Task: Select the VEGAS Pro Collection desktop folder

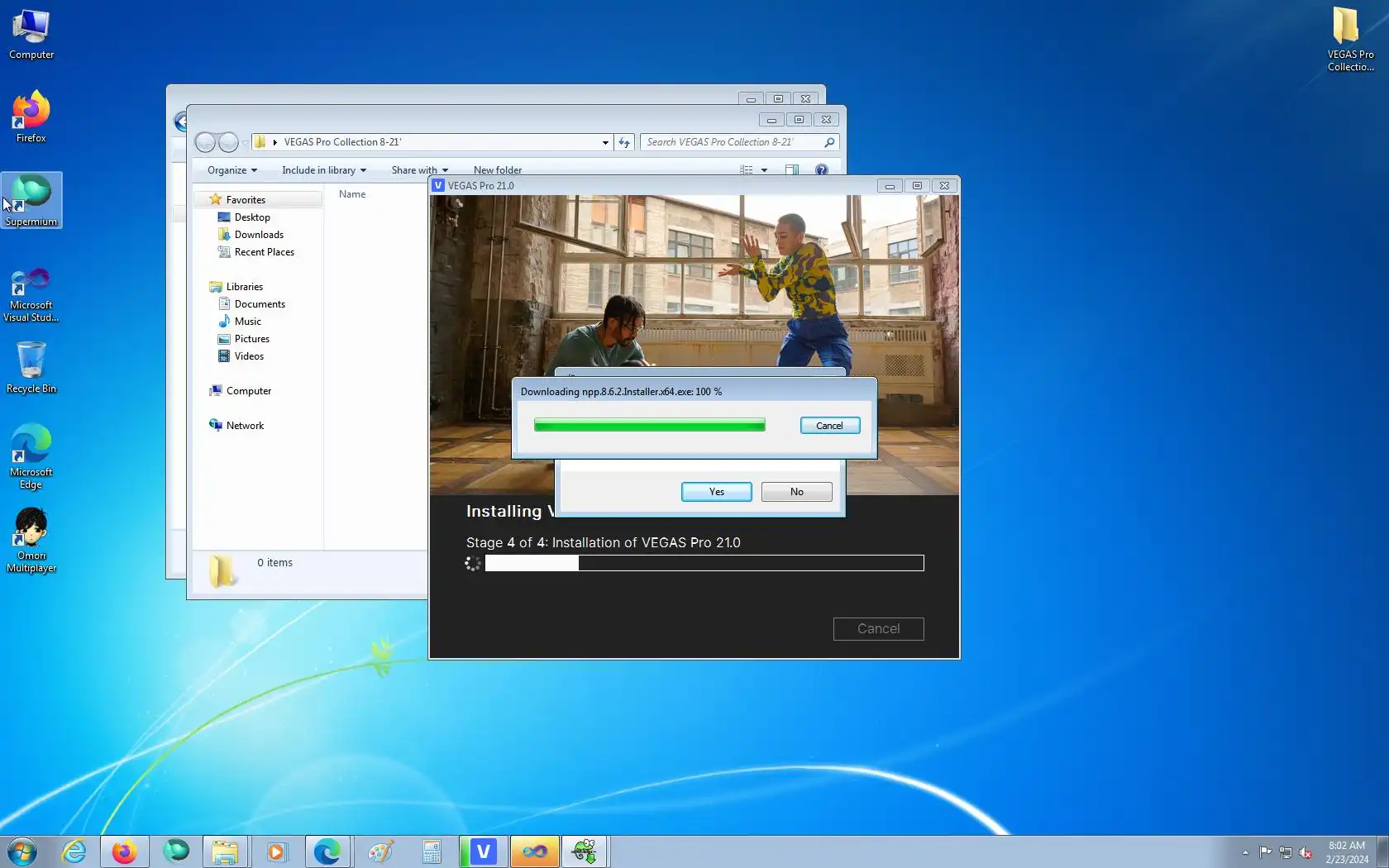Action: click(x=1350, y=39)
